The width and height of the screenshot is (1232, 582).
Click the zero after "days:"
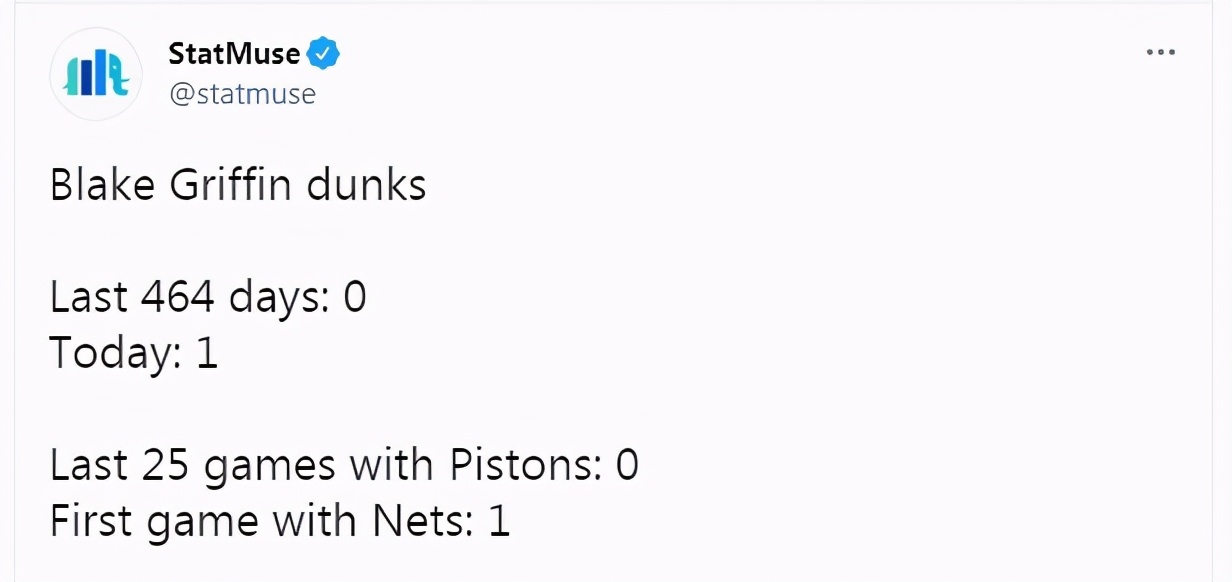click(x=355, y=298)
